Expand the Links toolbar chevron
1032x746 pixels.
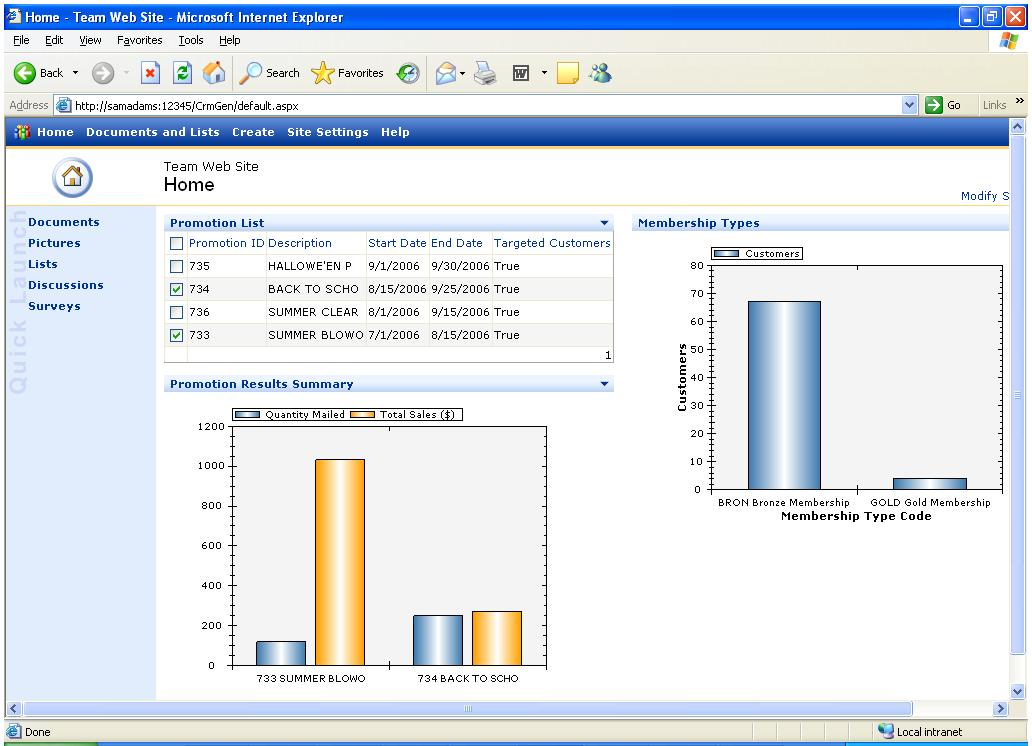pyautogui.click(x=1019, y=101)
